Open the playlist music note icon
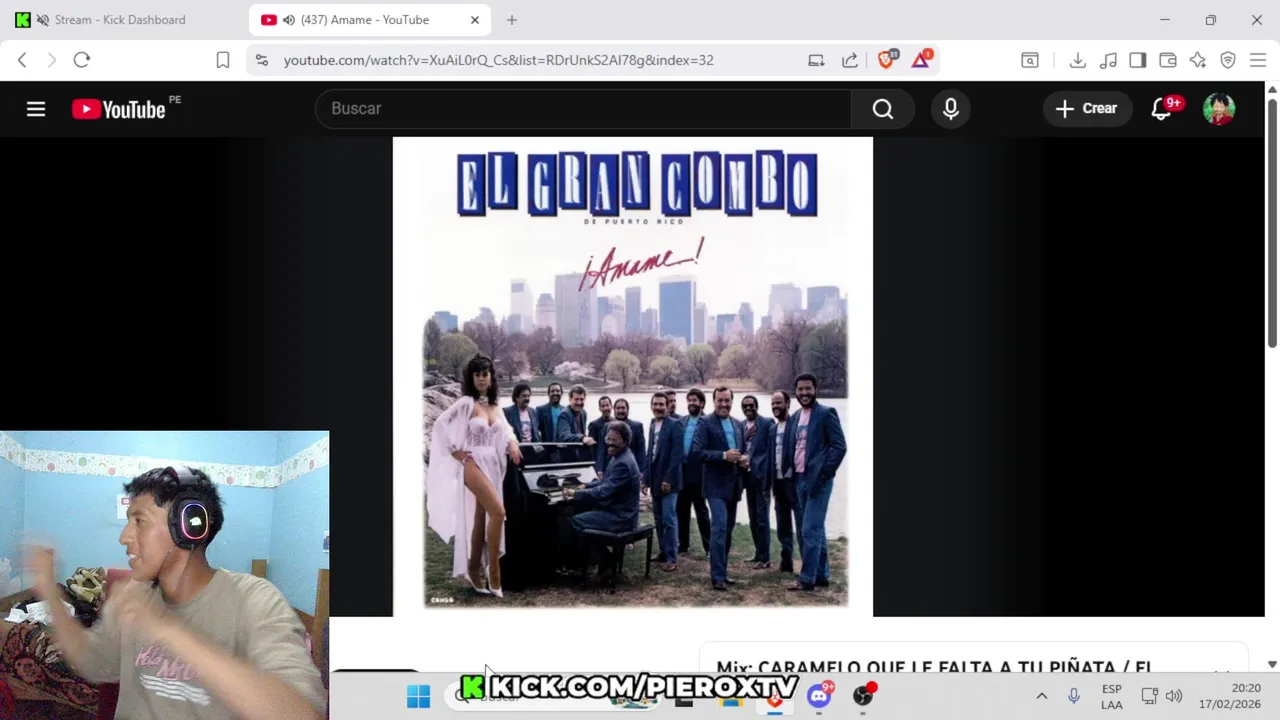 [x=1108, y=60]
